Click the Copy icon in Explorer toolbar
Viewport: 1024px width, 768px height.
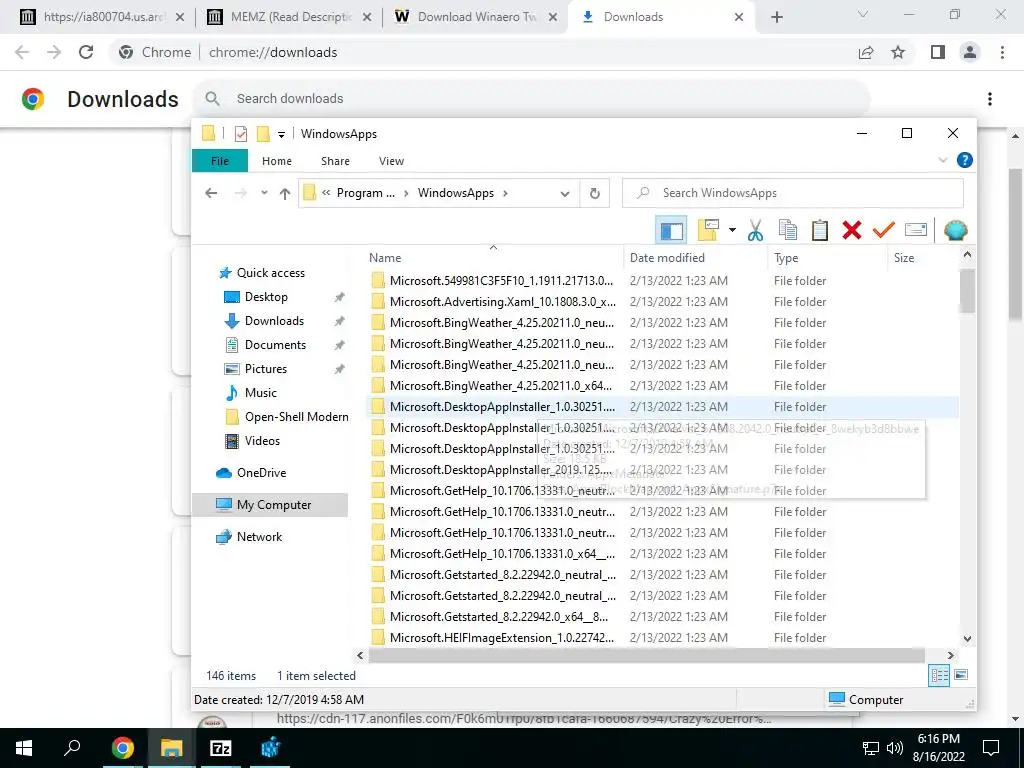point(788,230)
